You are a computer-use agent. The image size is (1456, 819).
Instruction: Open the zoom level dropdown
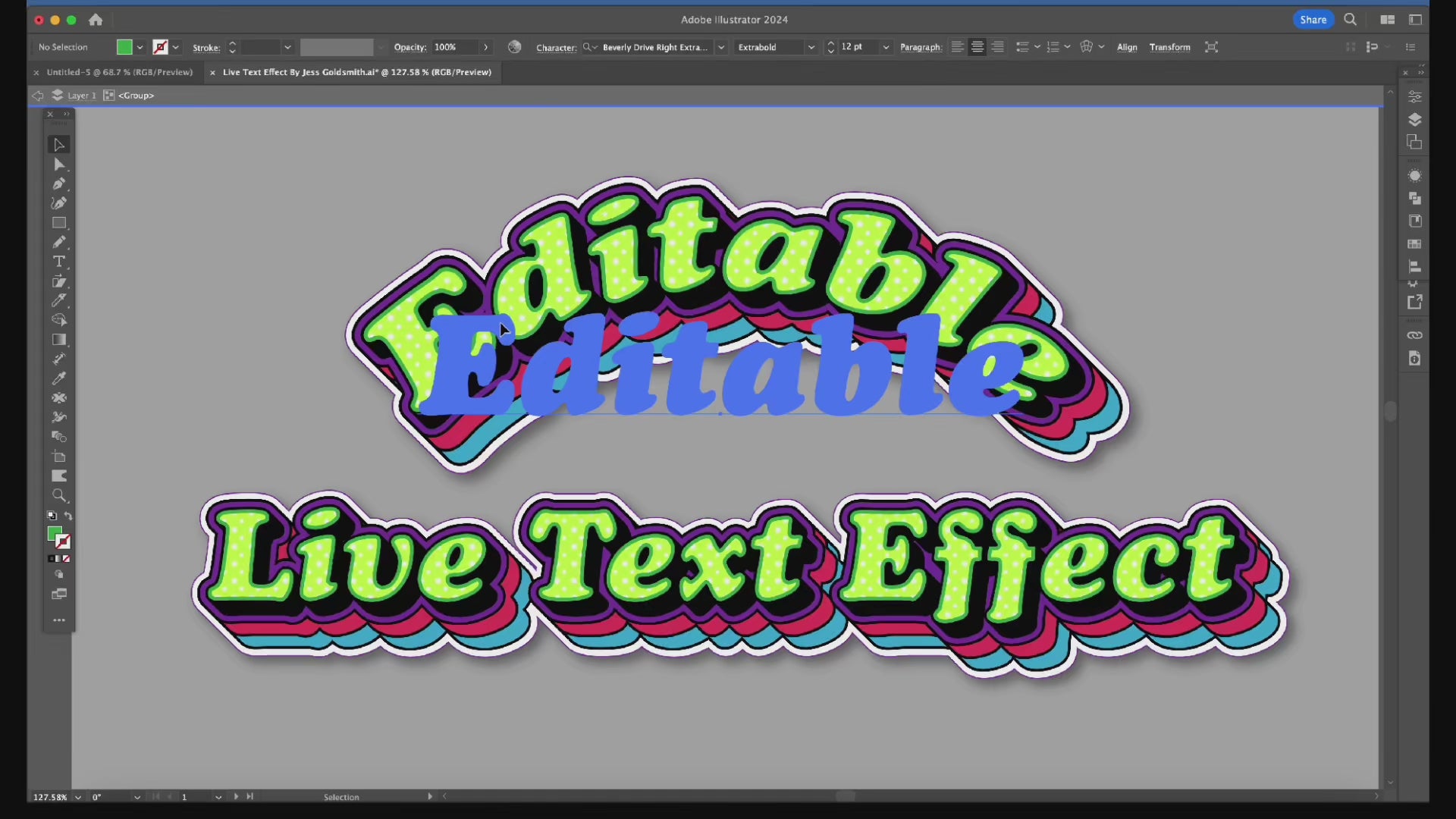point(77,797)
